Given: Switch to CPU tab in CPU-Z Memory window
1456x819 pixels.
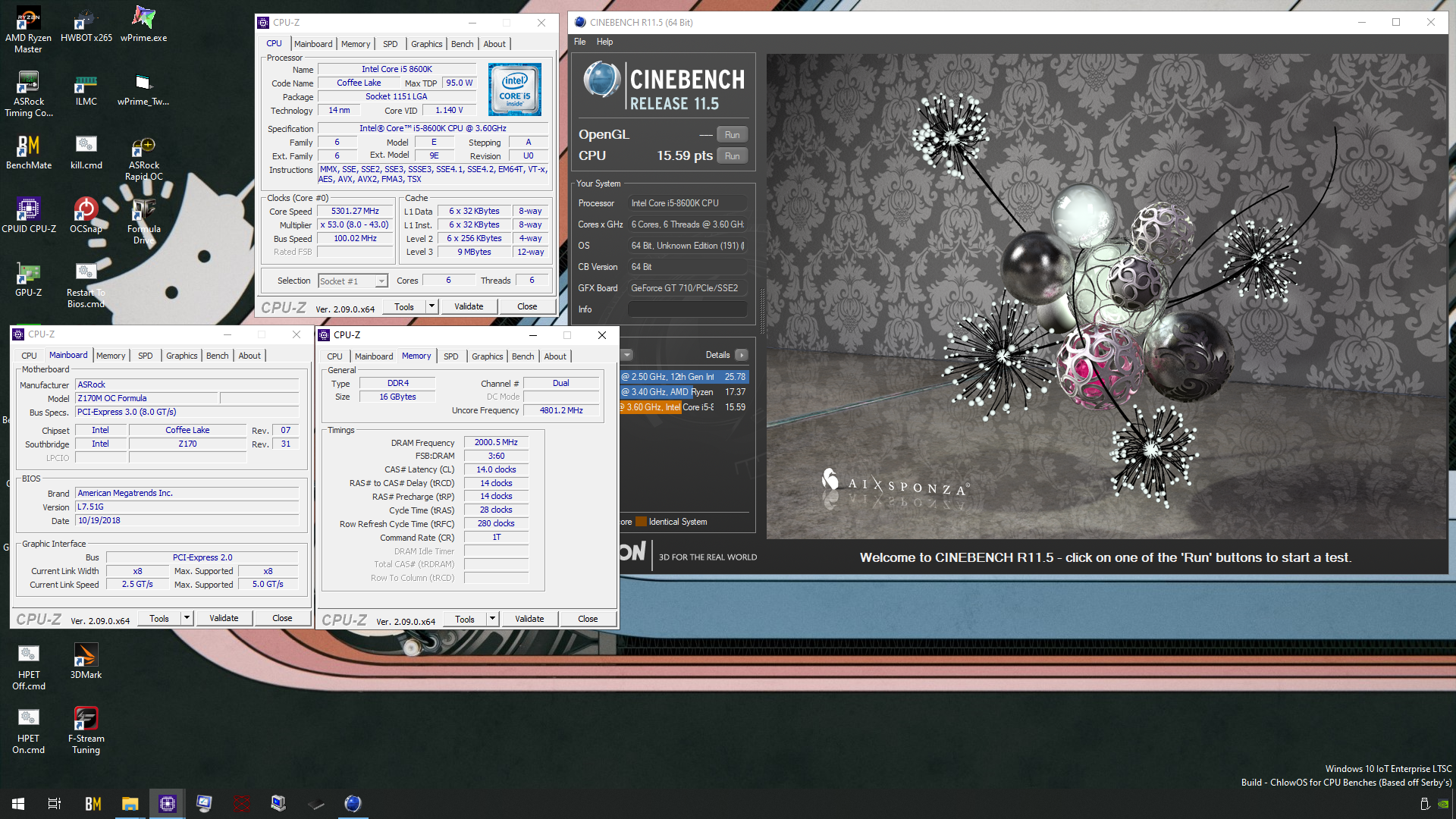Looking at the screenshot, I should pyautogui.click(x=334, y=356).
